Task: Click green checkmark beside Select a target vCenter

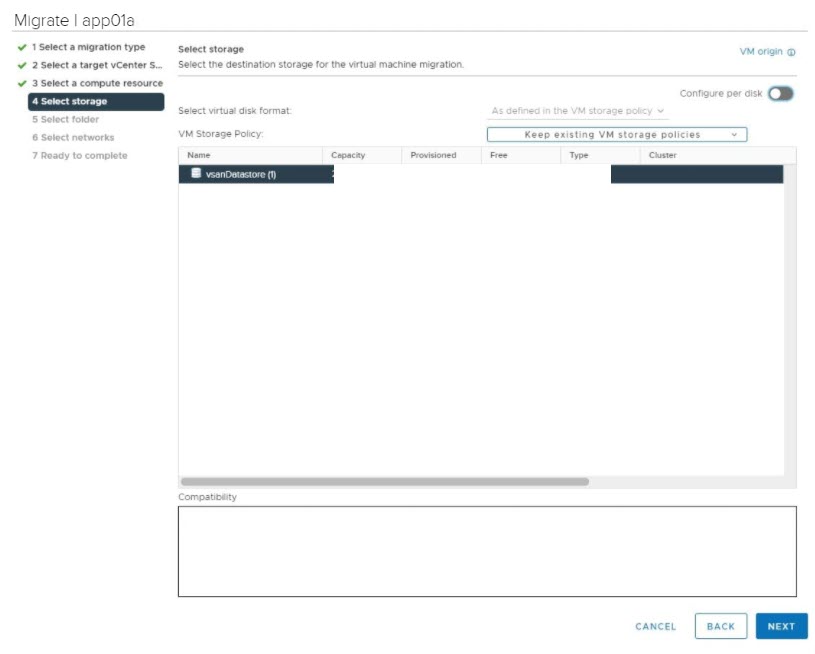Action: tap(22, 65)
